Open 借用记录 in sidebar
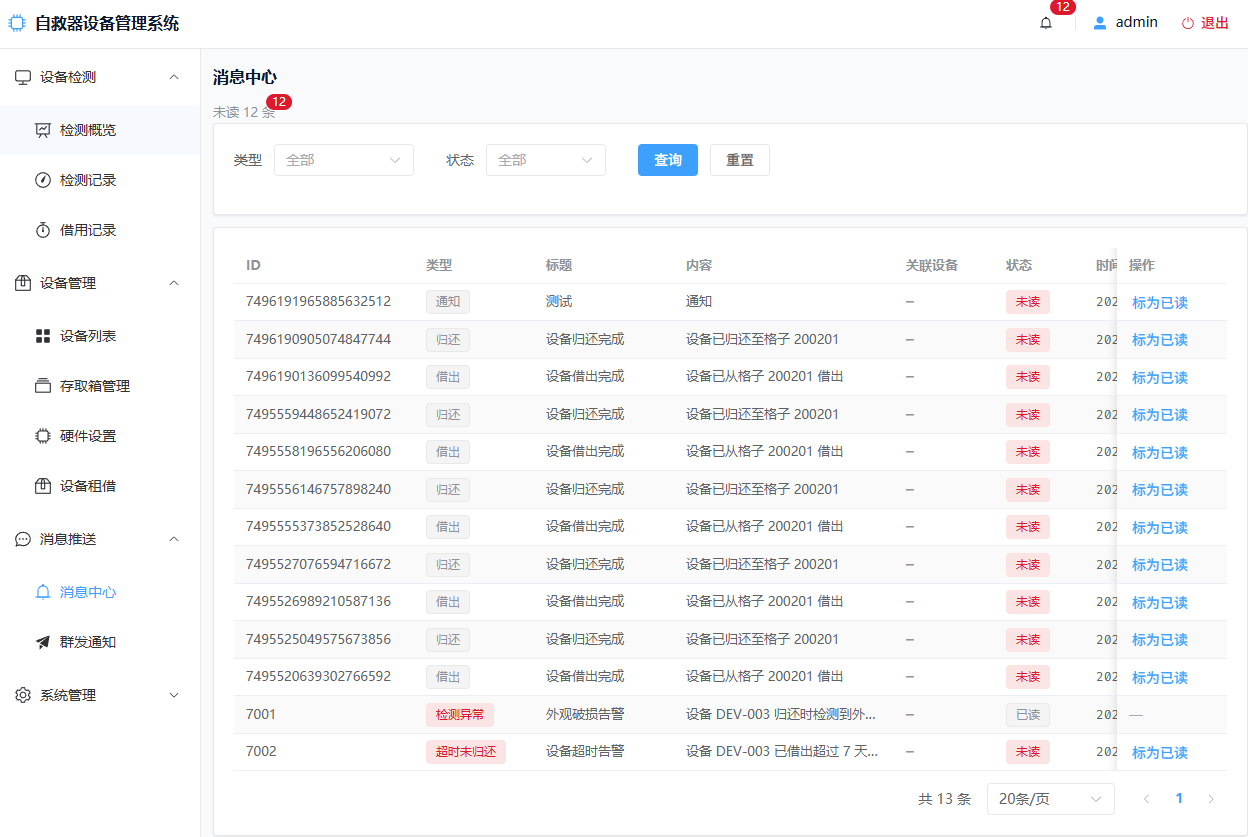Image resolution: width=1248 pixels, height=837 pixels. [x=100, y=230]
